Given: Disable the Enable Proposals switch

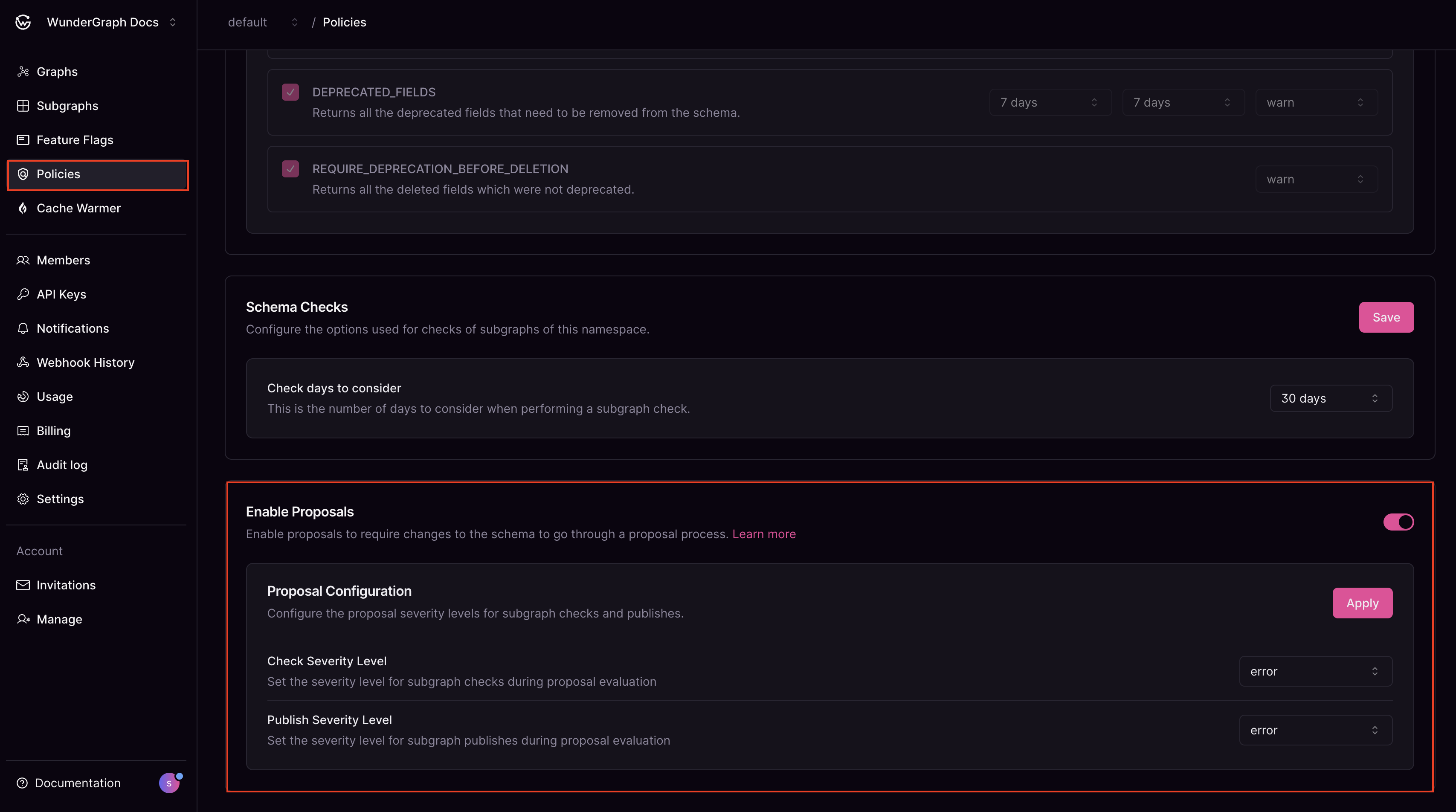Looking at the screenshot, I should tap(1398, 522).
